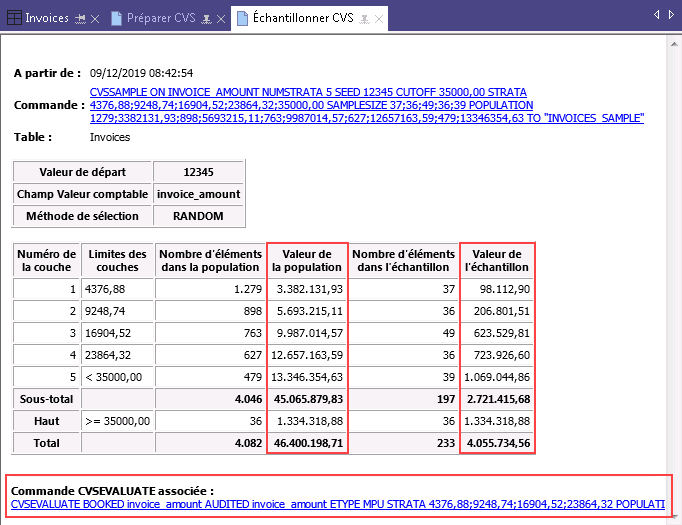Click the 'Valeur de l'échantillon' column header
Viewport: 682px width, 525px height.
497,261
